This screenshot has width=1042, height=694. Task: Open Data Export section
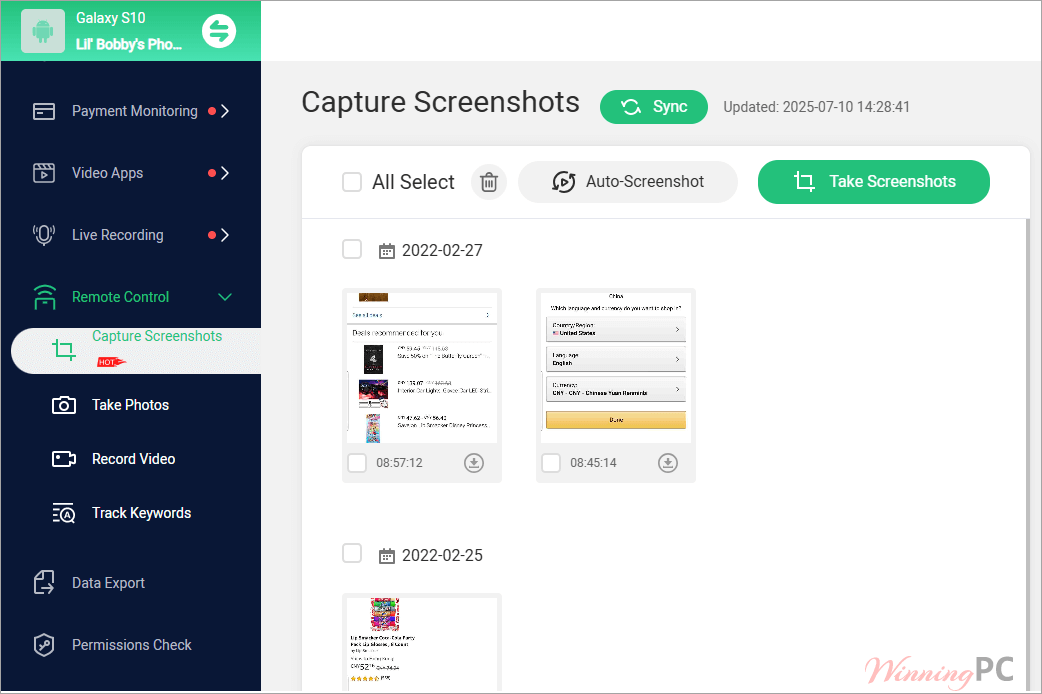[x=131, y=582]
